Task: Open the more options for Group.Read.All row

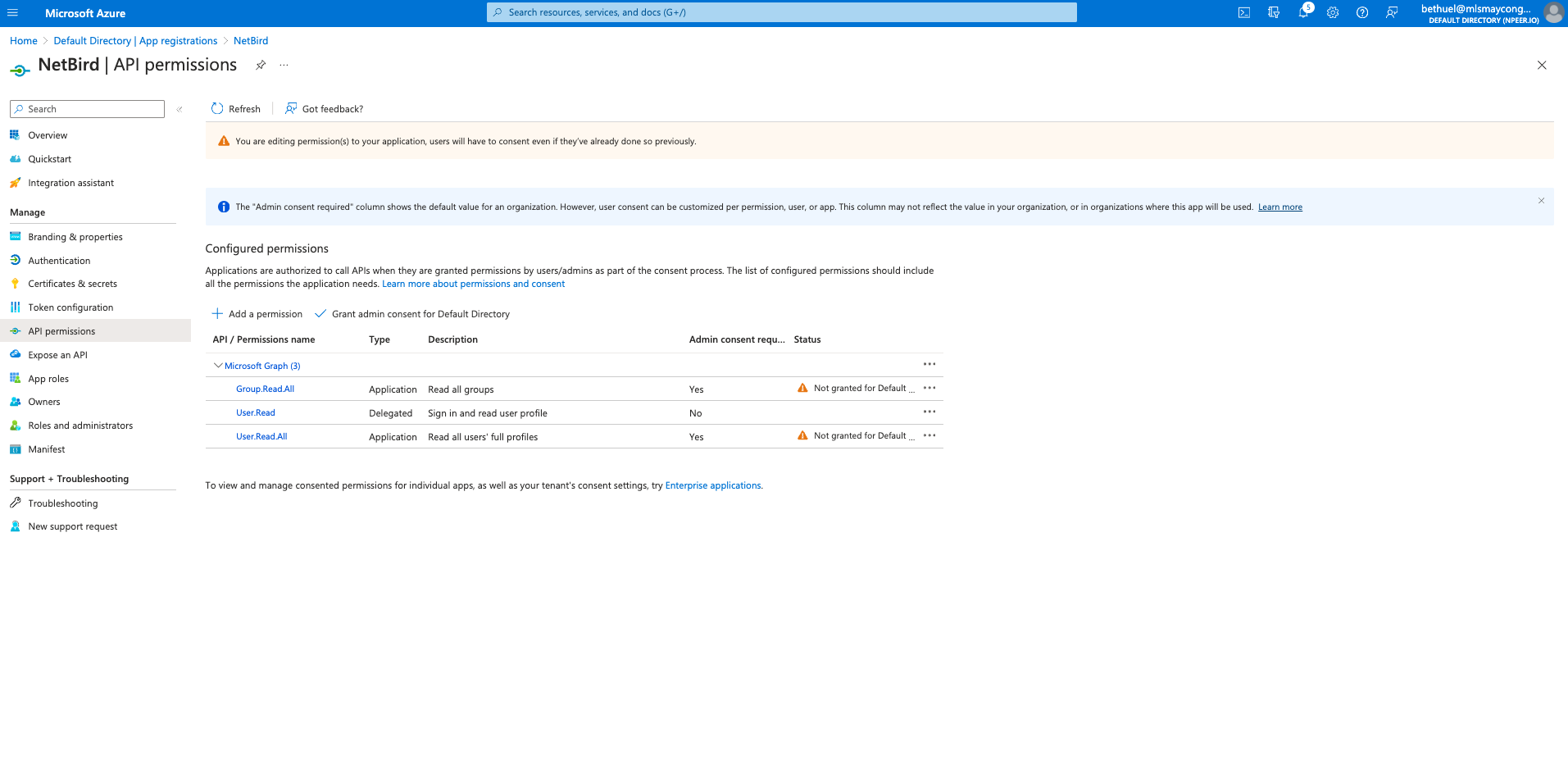Action: pyautogui.click(x=929, y=388)
